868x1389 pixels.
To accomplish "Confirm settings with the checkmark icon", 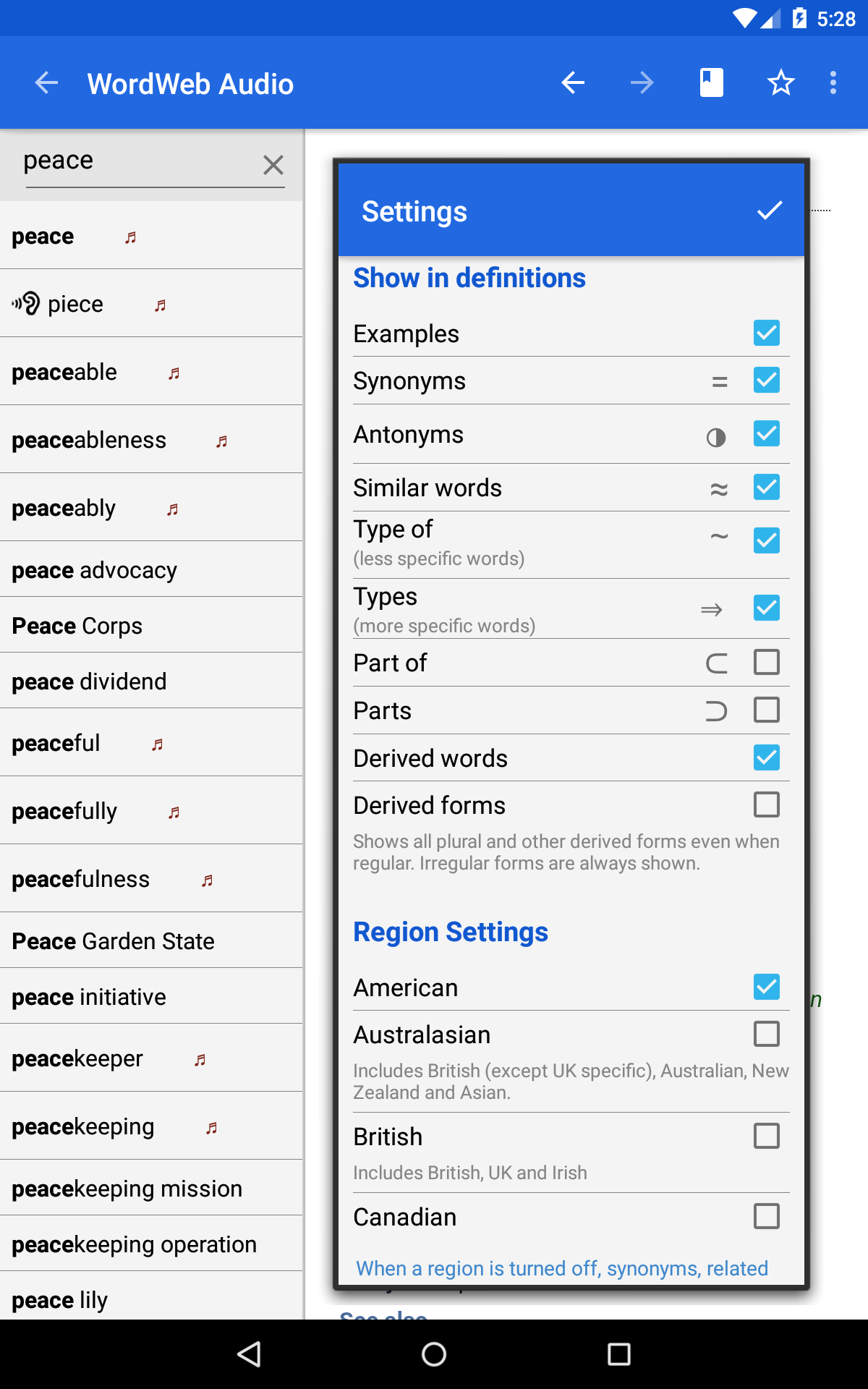I will (x=770, y=211).
